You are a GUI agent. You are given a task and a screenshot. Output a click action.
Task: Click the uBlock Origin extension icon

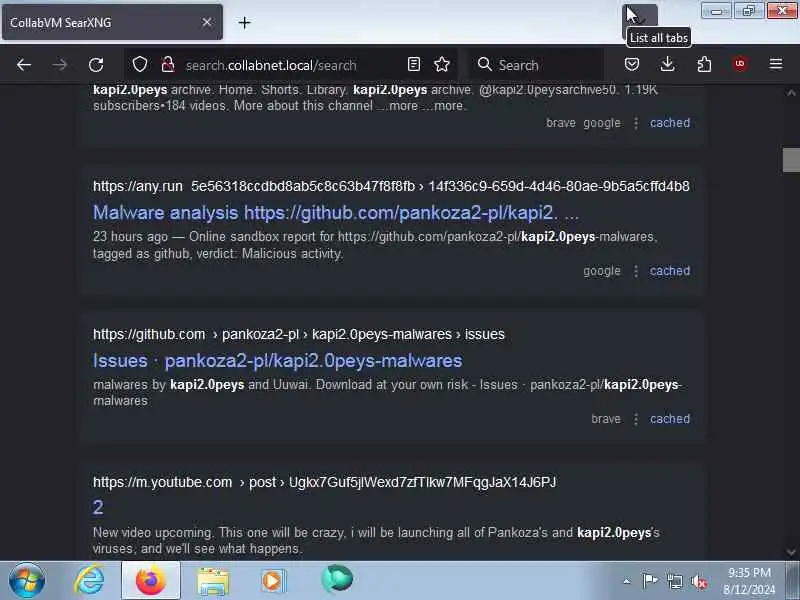(x=740, y=64)
